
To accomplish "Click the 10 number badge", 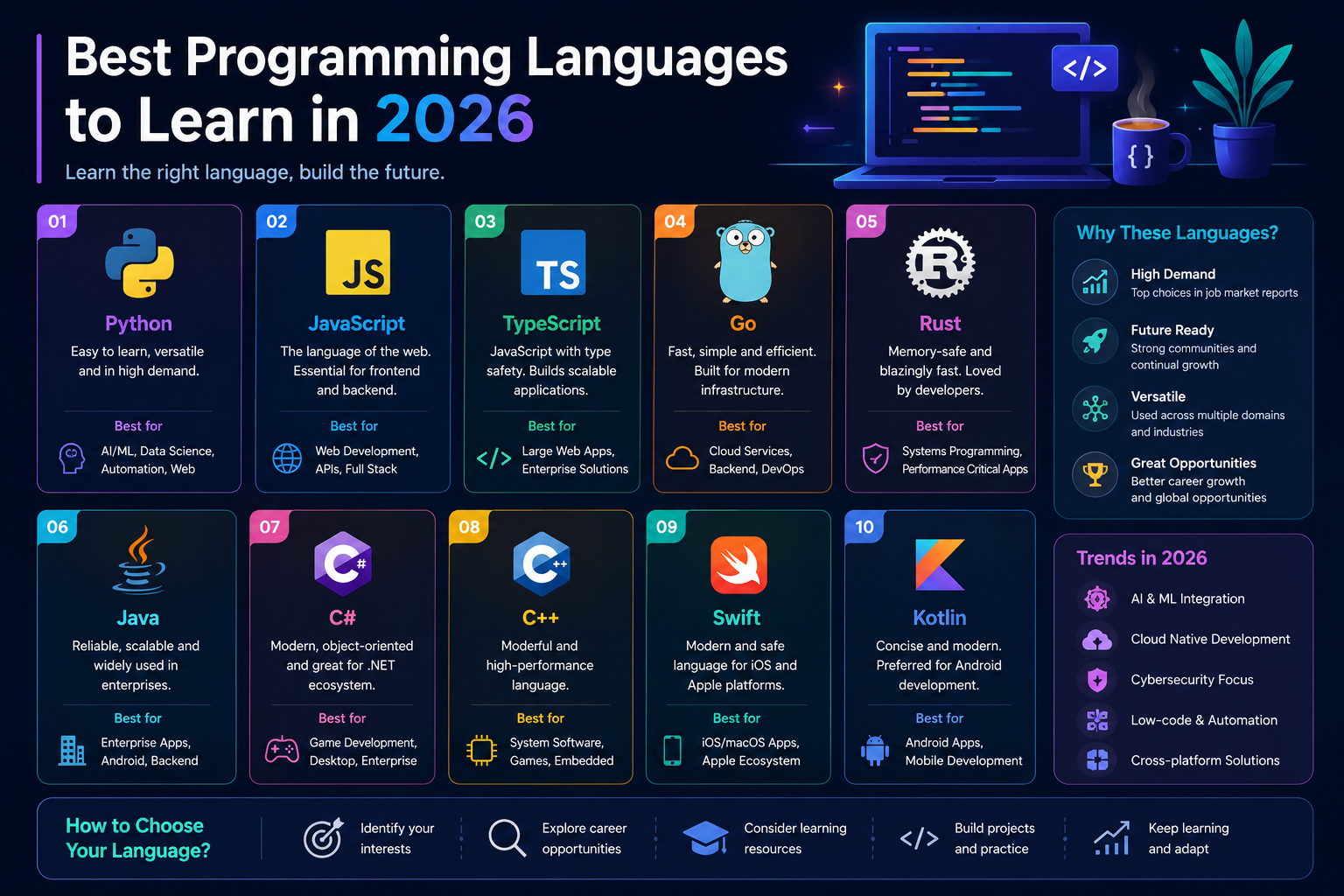I will coord(864,527).
